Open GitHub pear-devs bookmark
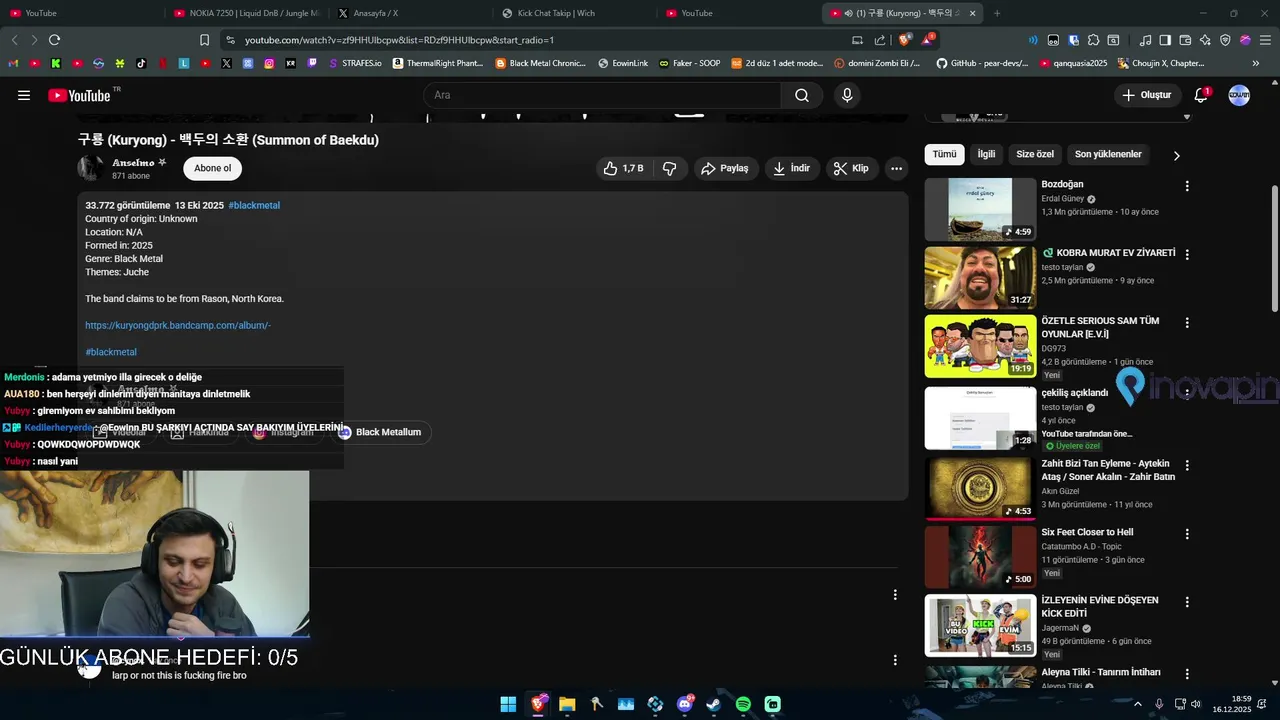Viewport: 1280px width, 720px height. [x=982, y=63]
